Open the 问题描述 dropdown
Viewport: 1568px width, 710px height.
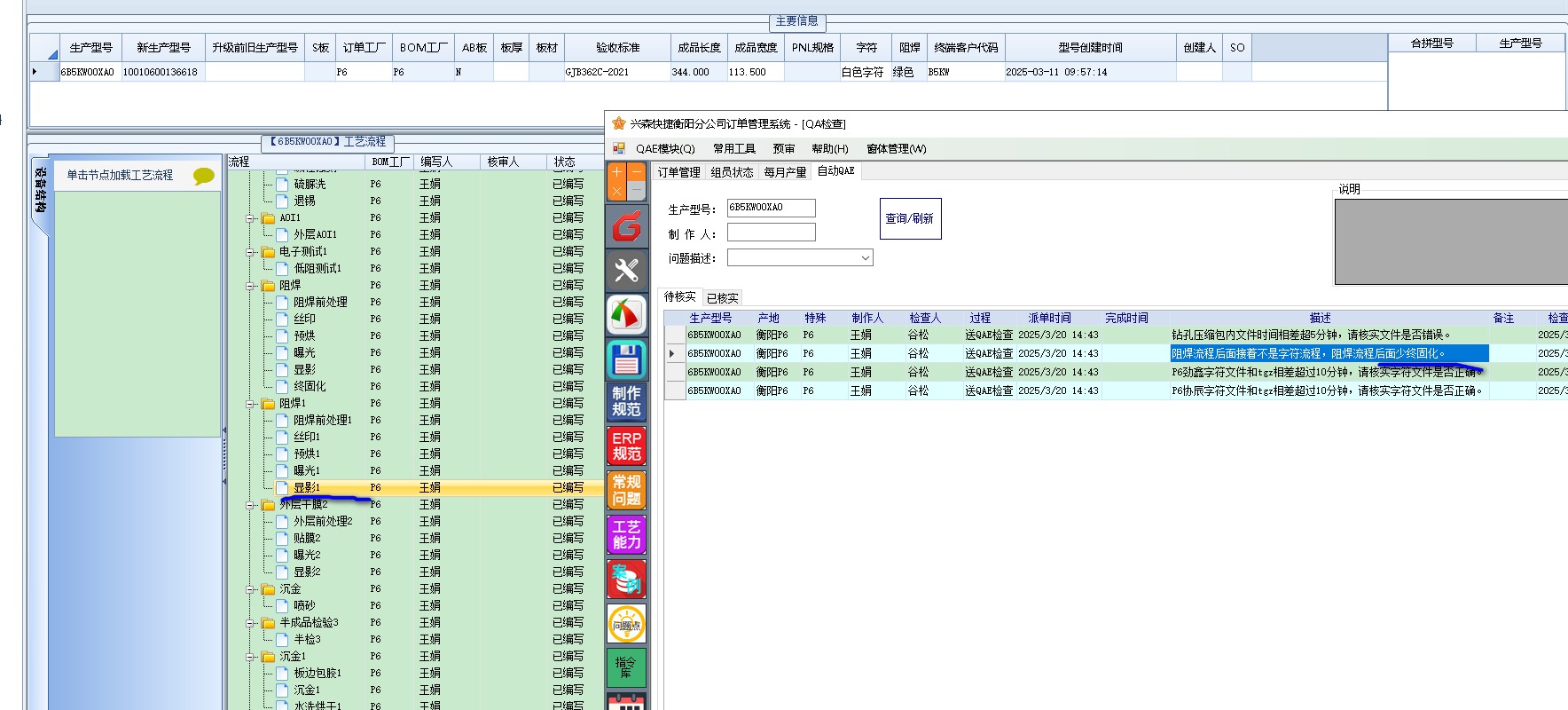click(866, 257)
